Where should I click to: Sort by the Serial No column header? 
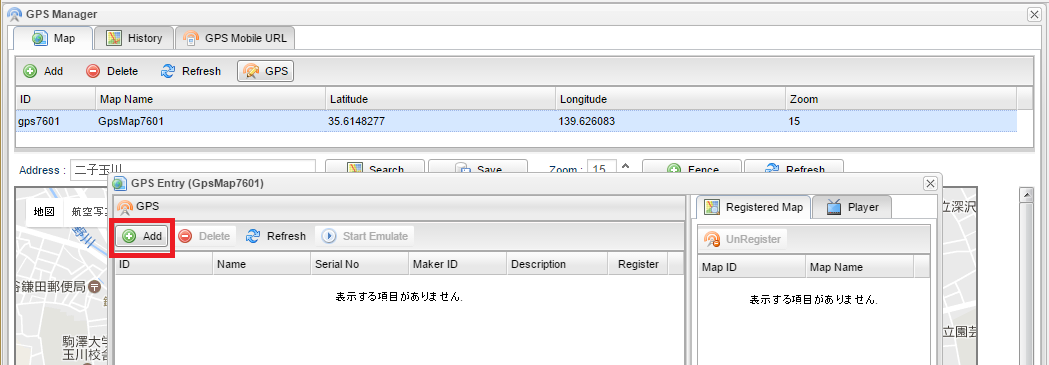359,264
